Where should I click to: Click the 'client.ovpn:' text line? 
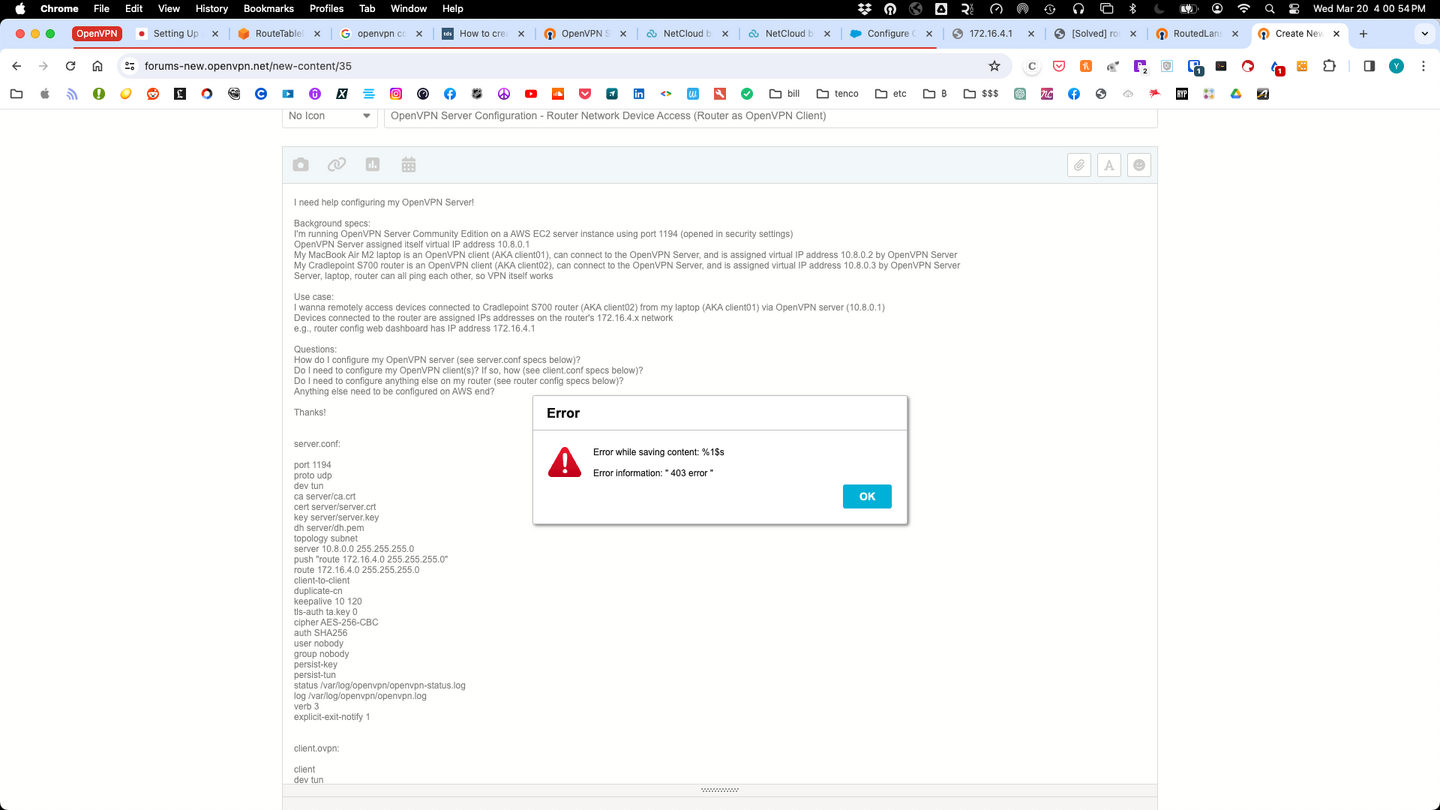click(317, 749)
